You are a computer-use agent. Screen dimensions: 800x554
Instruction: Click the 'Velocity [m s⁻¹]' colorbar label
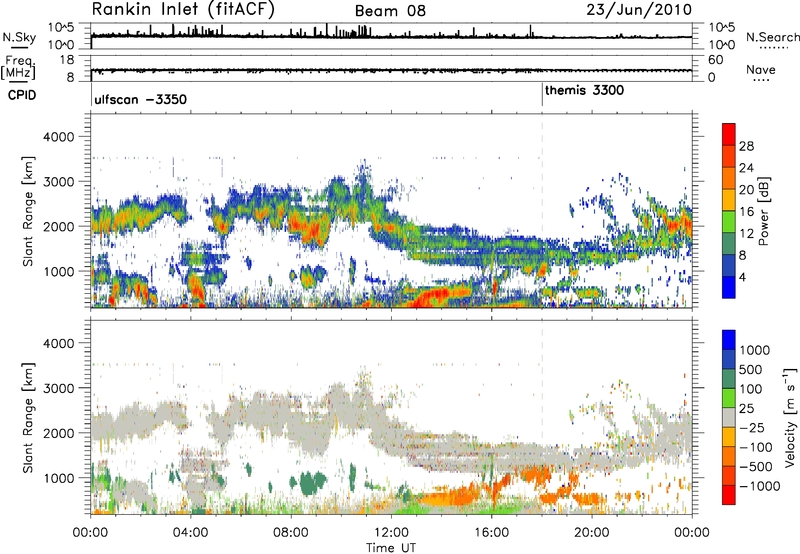point(790,417)
